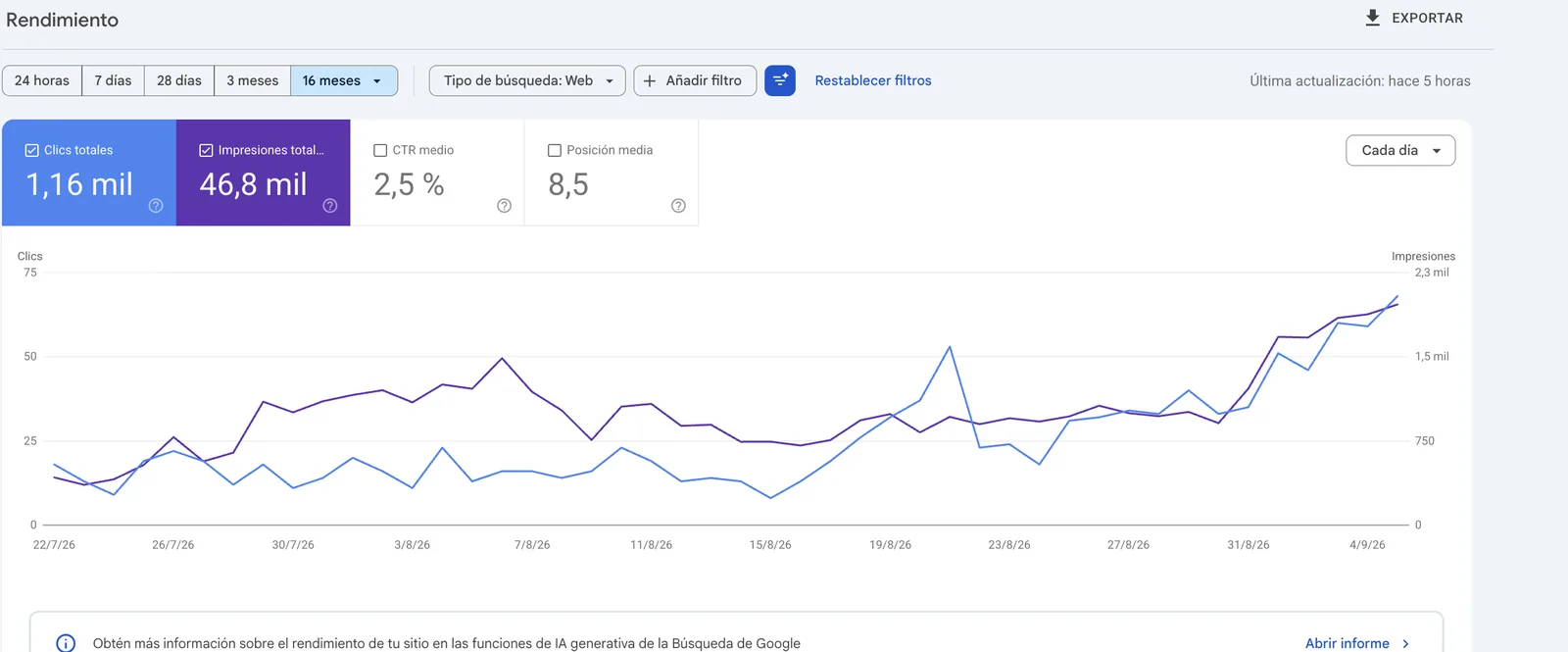Click the Obtén más información banner text
Screen dimensions: 1568x652
[x=447, y=643]
